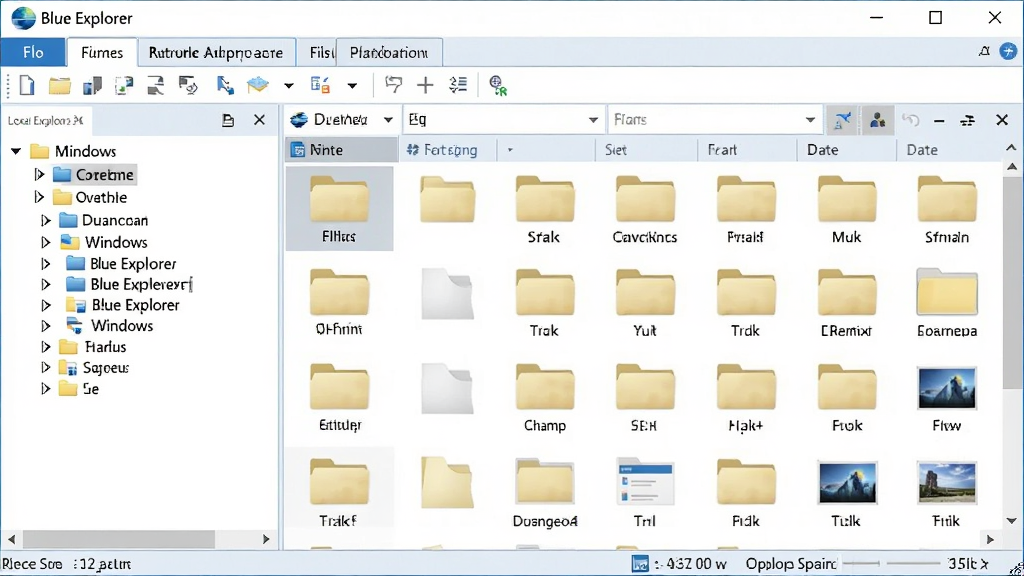Click the blue layered box toolbar icon
This screenshot has width=1024, height=576.
coord(258,85)
